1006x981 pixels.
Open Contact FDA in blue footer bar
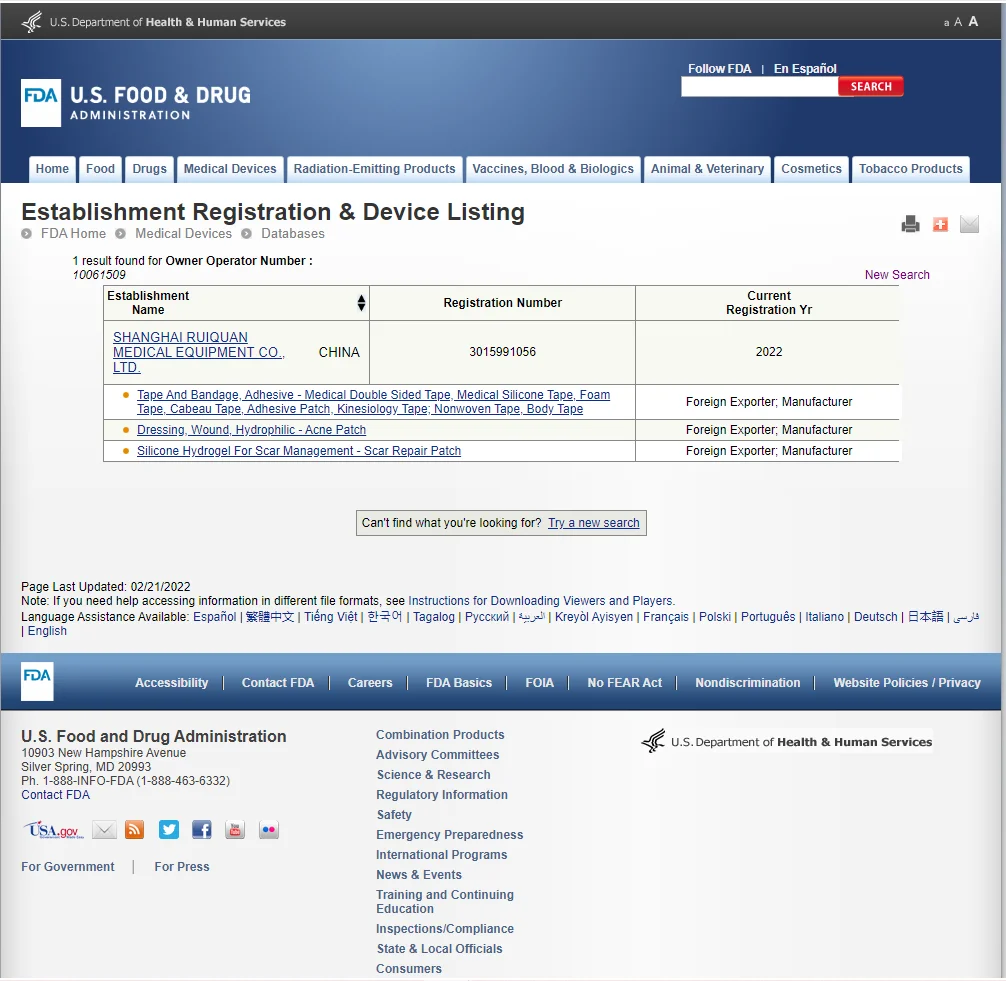(278, 683)
